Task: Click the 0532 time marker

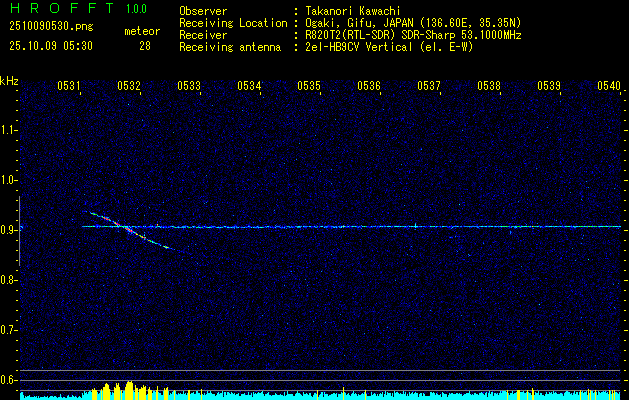Action: [129, 85]
